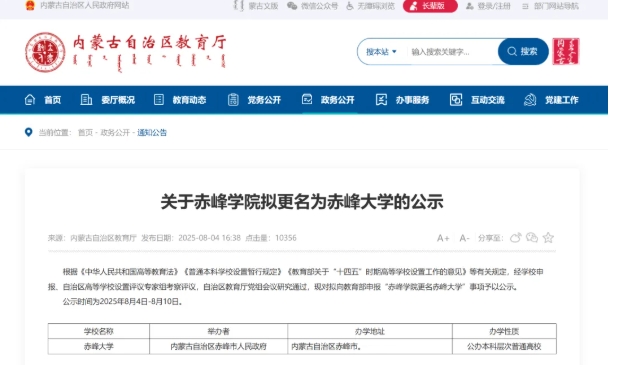
Task: Click the red 内蒙古 seal image beside search
Action: (x=566, y=51)
